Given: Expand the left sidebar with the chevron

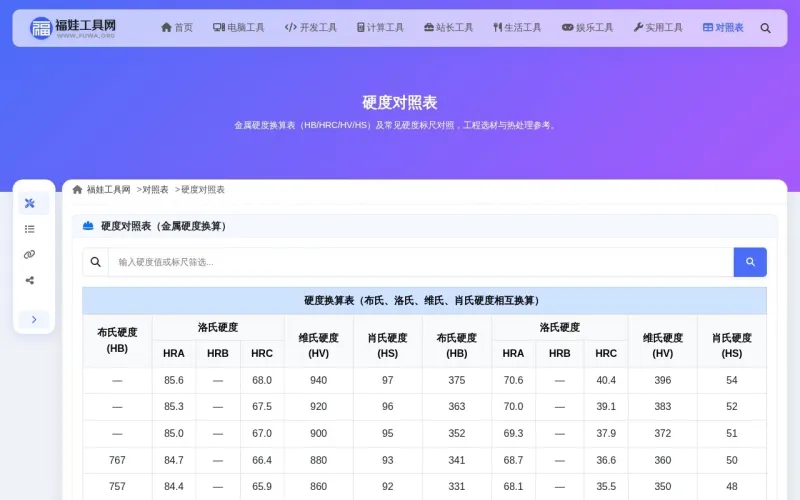Looking at the screenshot, I should 34,319.
